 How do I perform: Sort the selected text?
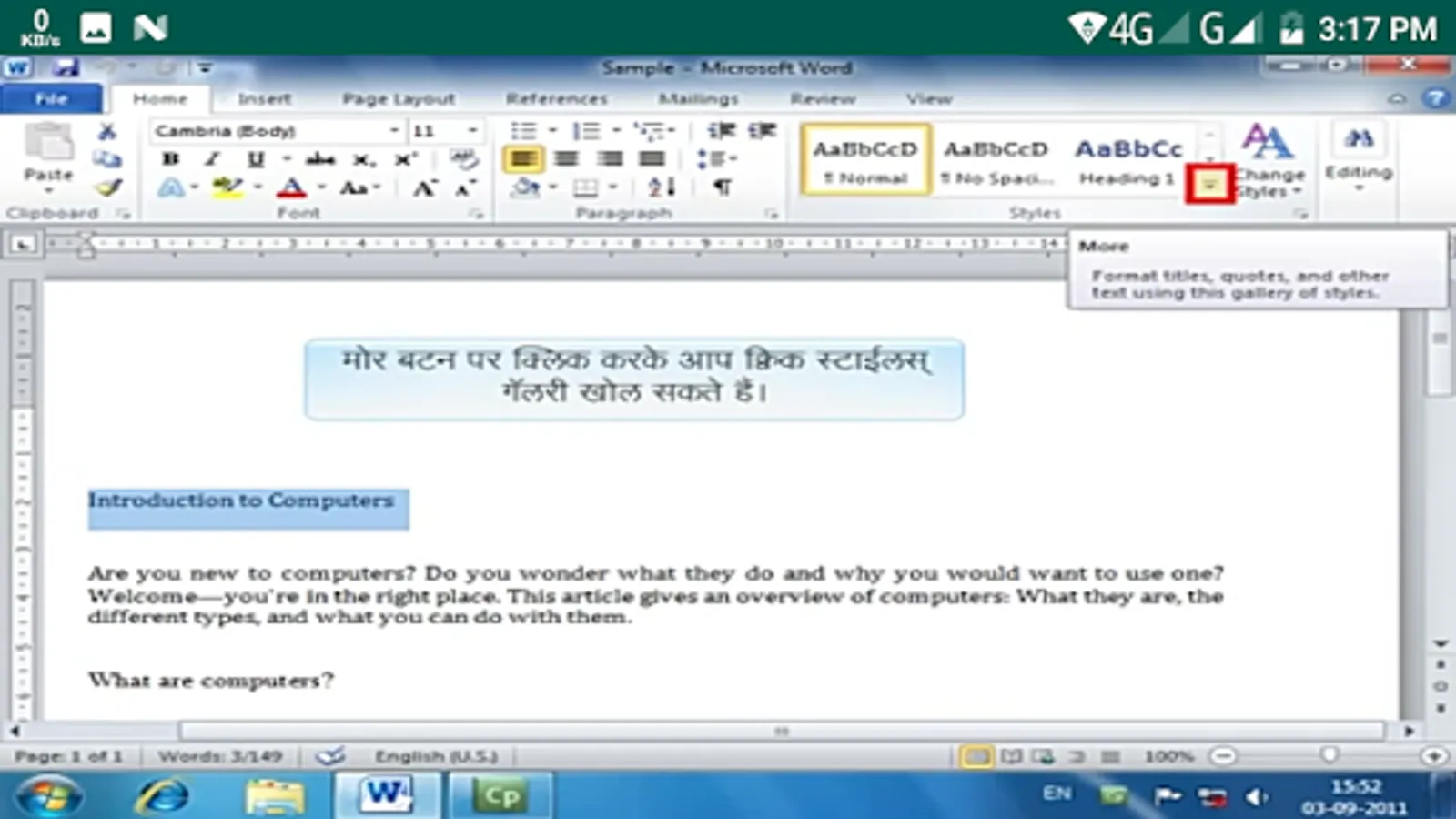(x=662, y=187)
